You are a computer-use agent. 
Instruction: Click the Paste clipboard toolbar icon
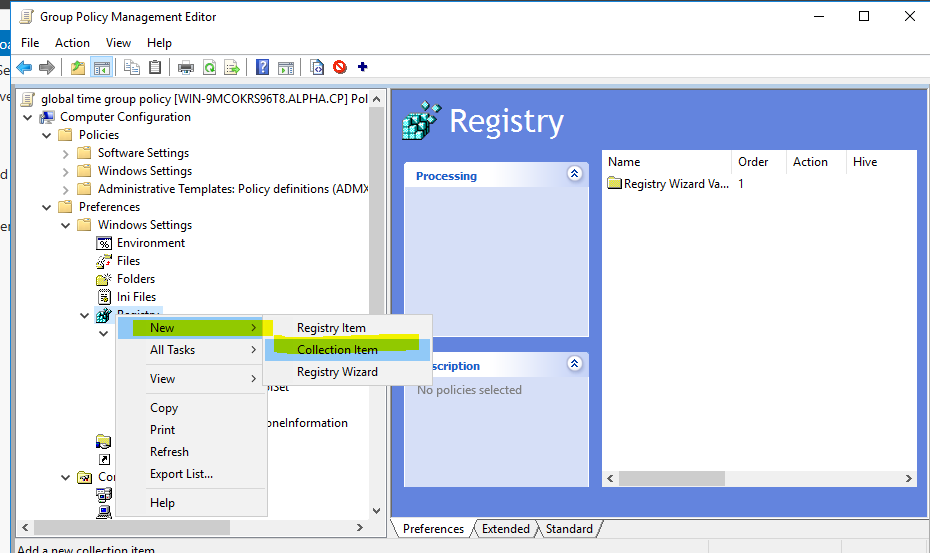click(x=155, y=67)
